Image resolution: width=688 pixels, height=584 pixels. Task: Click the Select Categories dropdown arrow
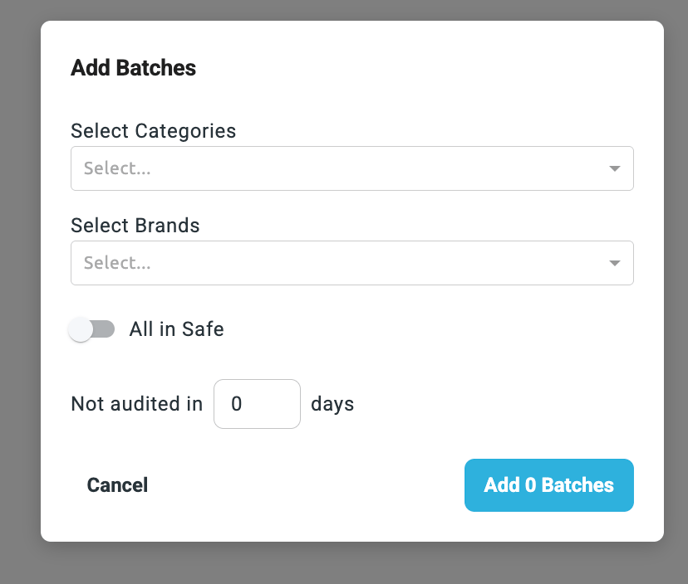615,169
